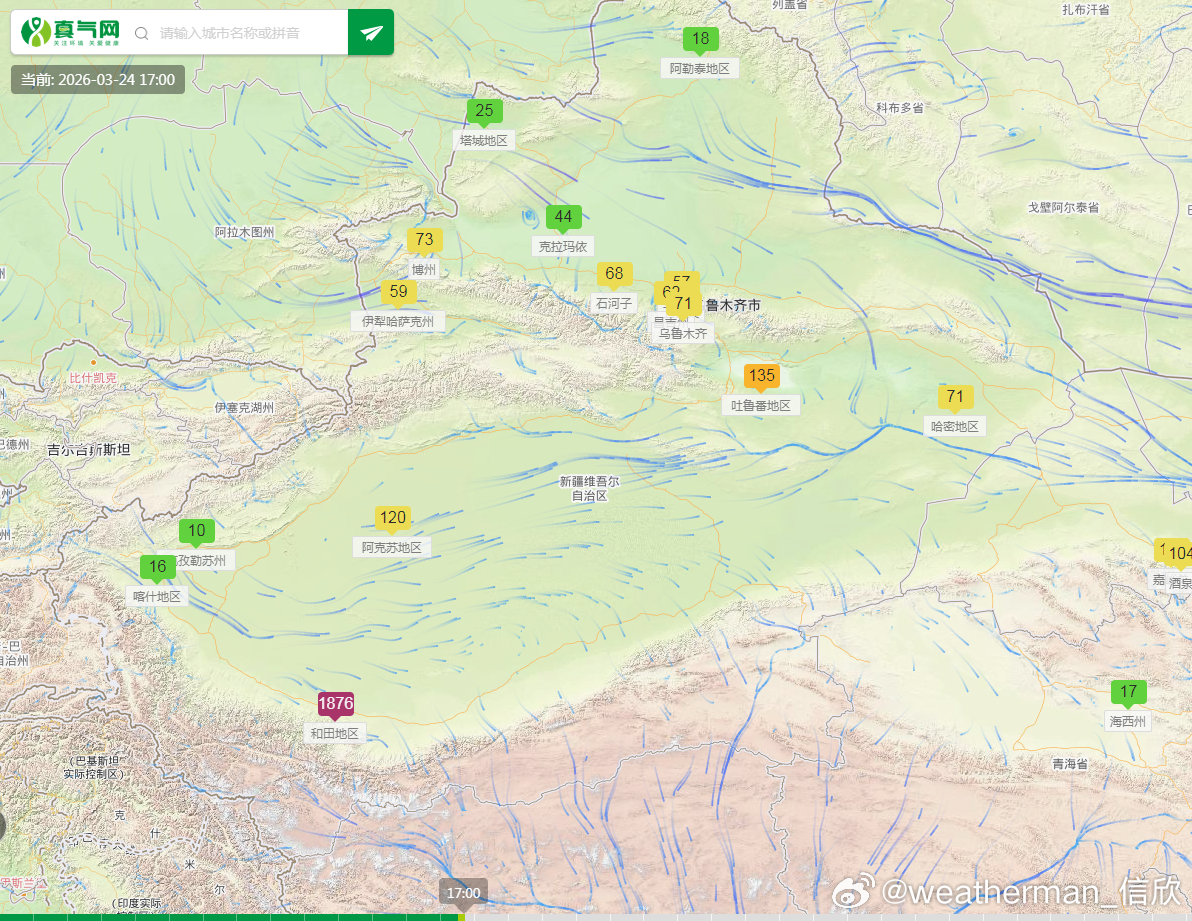
Task: Click the 59 AQI marker for 伊犁哈萨克州
Action: click(x=398, y=292)
